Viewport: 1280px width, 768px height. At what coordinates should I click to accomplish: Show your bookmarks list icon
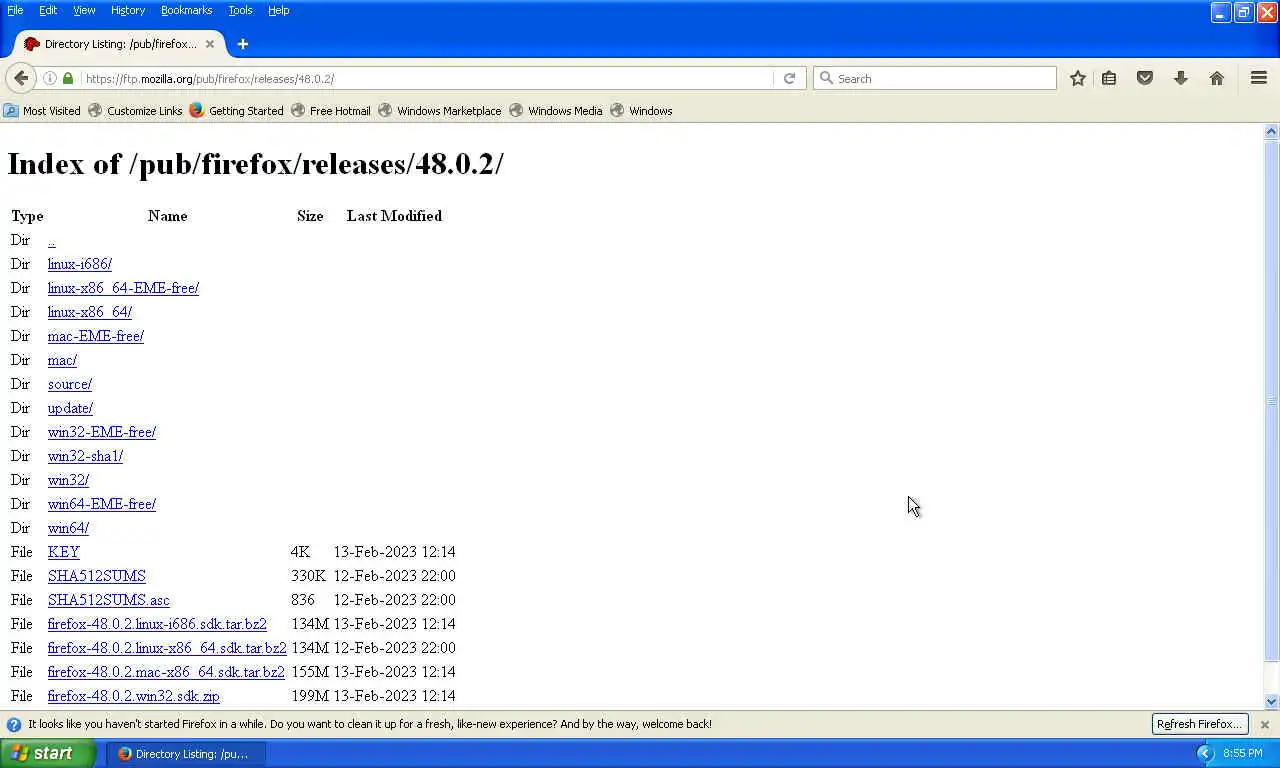1109,78
